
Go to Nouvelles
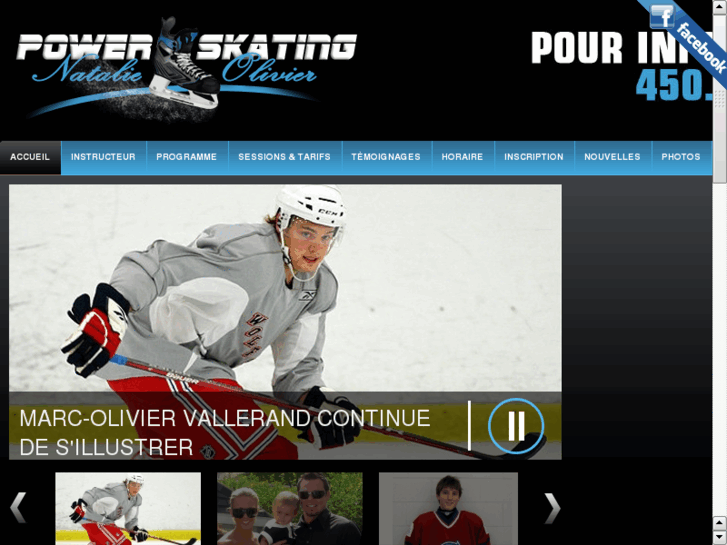[x=612, y=157]
